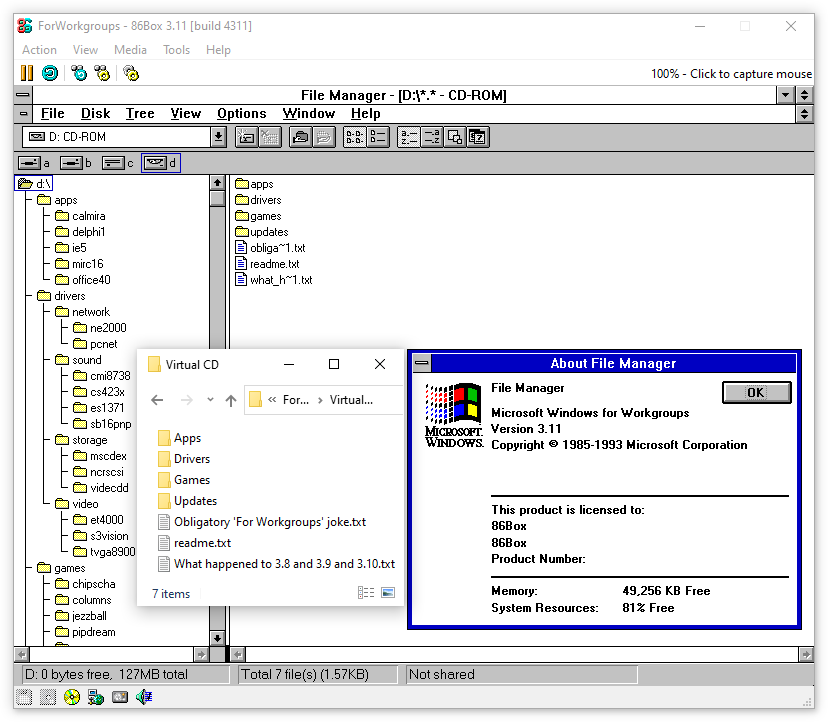
Task: Select floppy drive a
Action: pos(34,163)
